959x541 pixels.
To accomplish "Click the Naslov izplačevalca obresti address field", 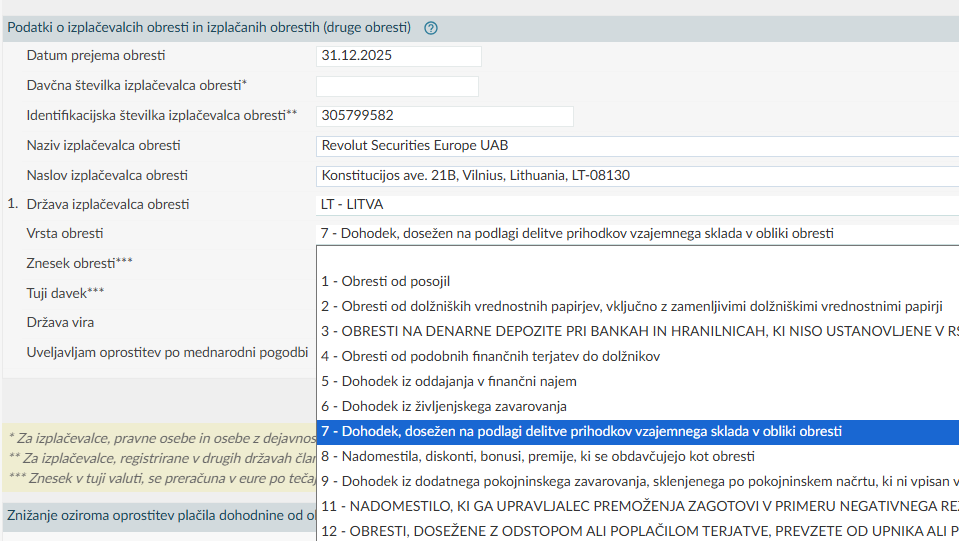I will [x=636, y=176].
